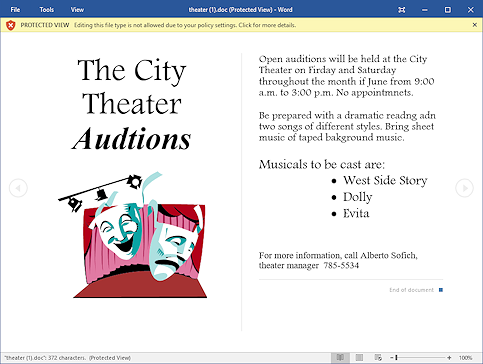483x364 pixels.
Task: Click the zoom in plus button
Action: click(x=449, y=358)
